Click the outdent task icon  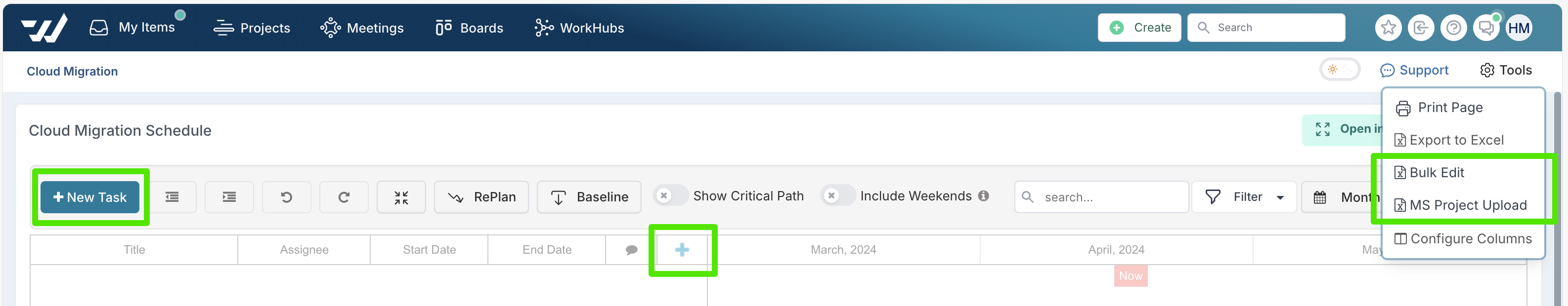click(172, 197)
